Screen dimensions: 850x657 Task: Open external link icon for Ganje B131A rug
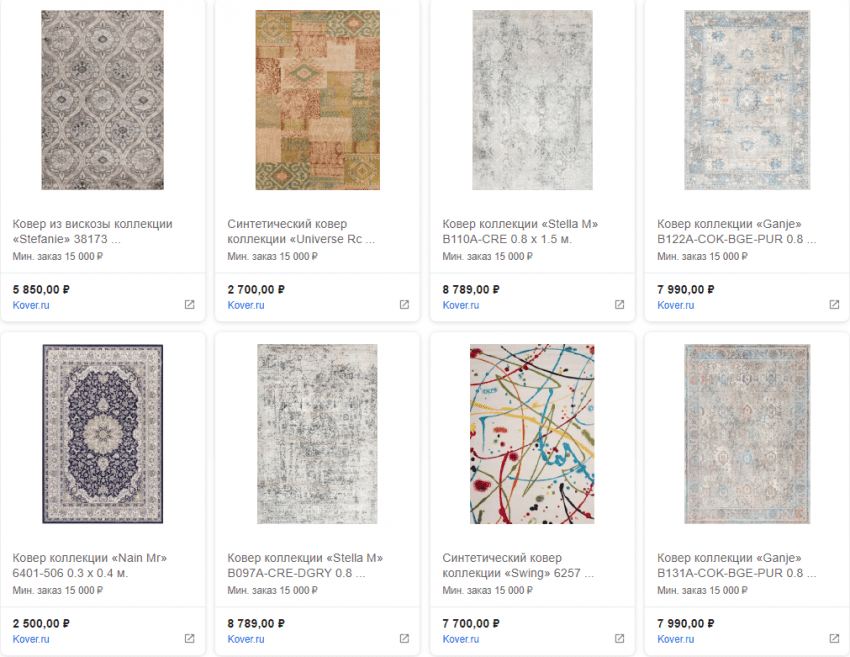tap(834, 639)
